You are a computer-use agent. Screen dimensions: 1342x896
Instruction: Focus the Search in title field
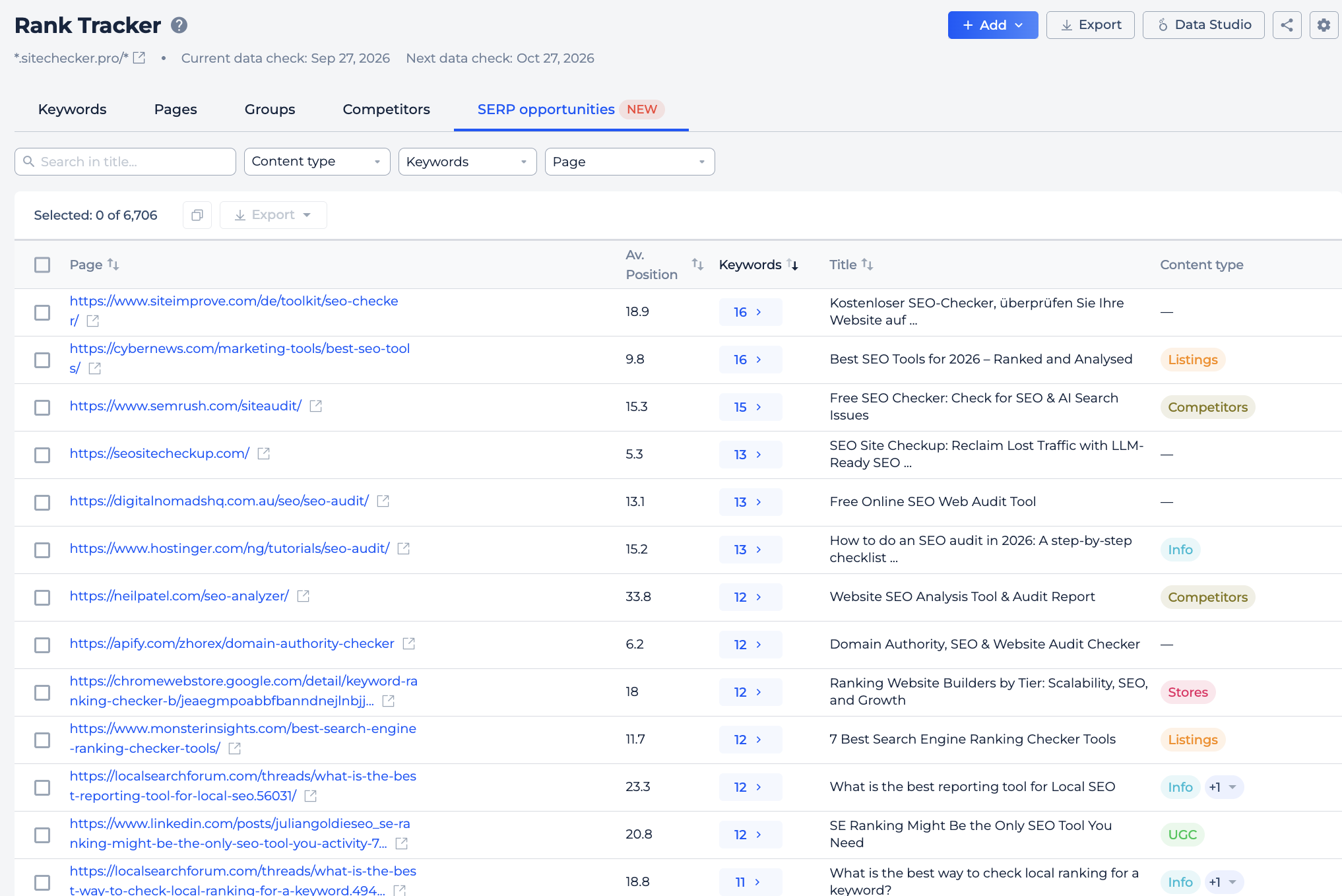tap(125, 162)
